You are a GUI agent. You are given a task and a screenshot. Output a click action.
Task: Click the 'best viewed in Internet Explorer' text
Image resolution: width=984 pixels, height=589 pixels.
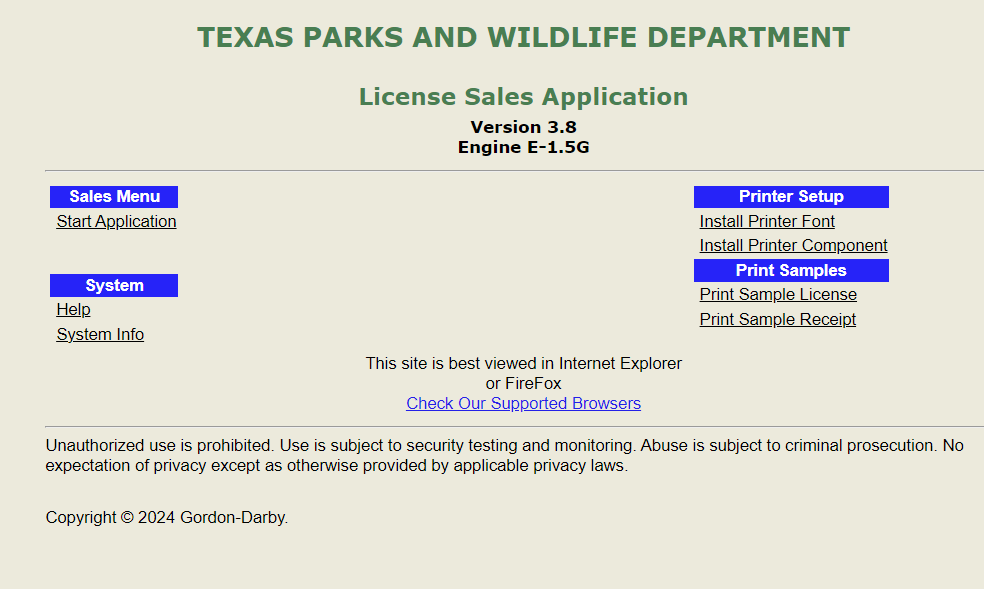(523, 364)
